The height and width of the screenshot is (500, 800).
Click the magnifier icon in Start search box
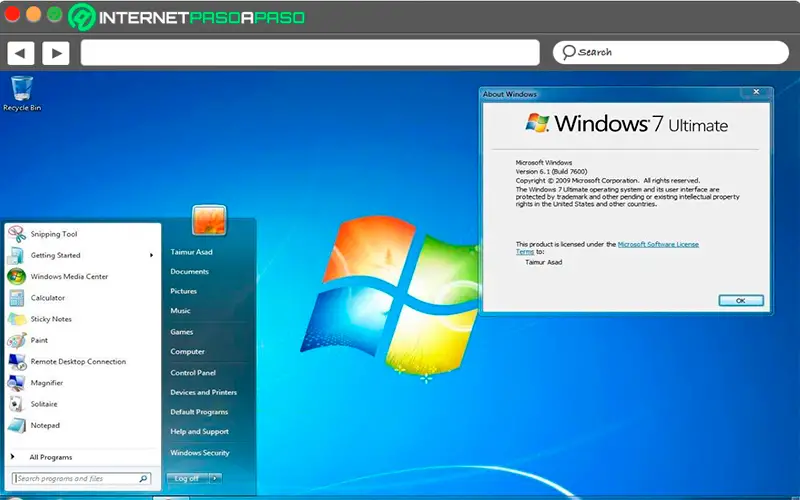point(143,479)
